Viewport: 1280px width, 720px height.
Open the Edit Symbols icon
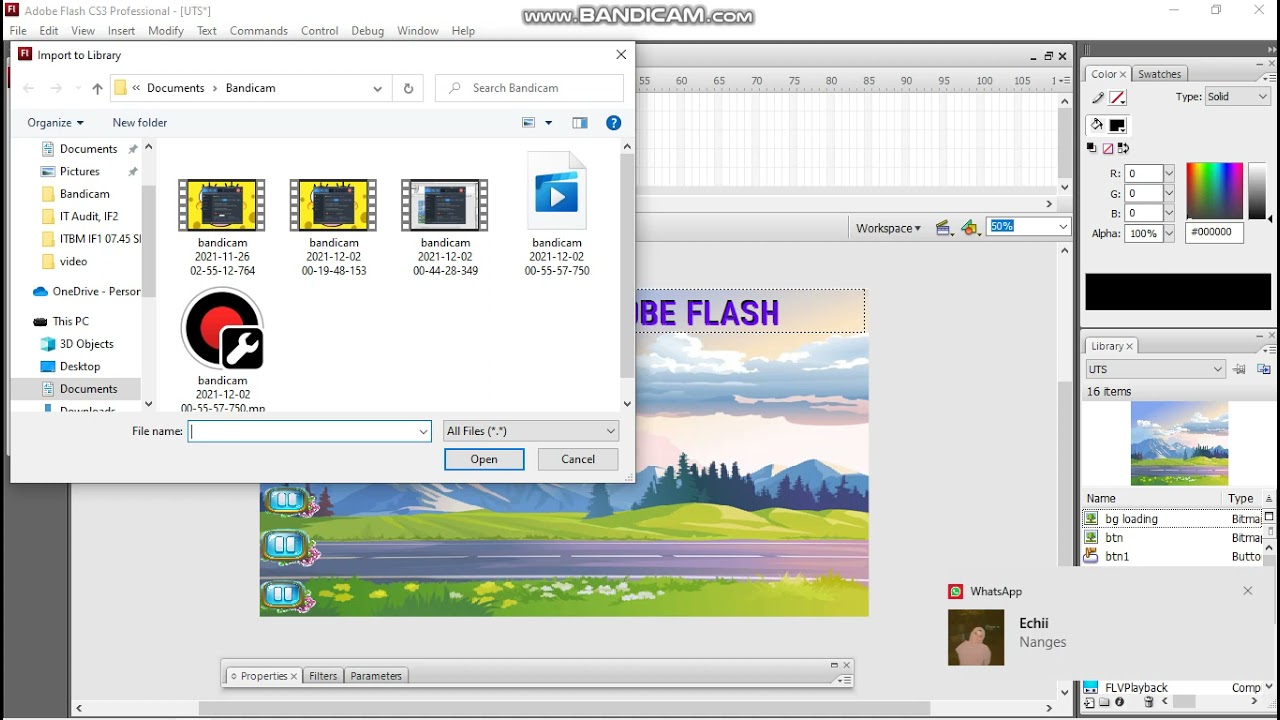pyautogui.click(x=969, y=228)
